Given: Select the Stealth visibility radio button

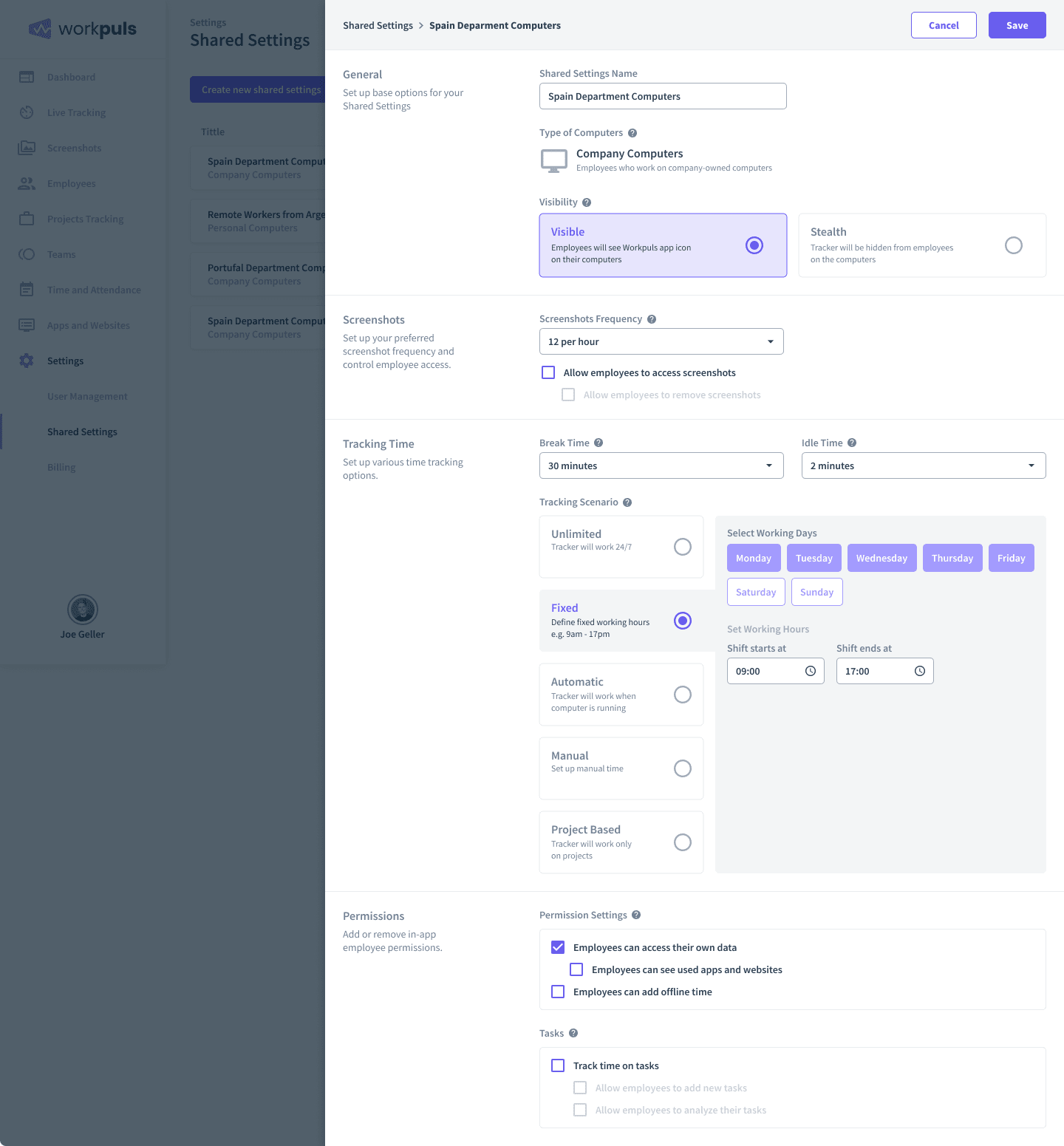Looking at the screenshot, I should (x=1013, y=245).
